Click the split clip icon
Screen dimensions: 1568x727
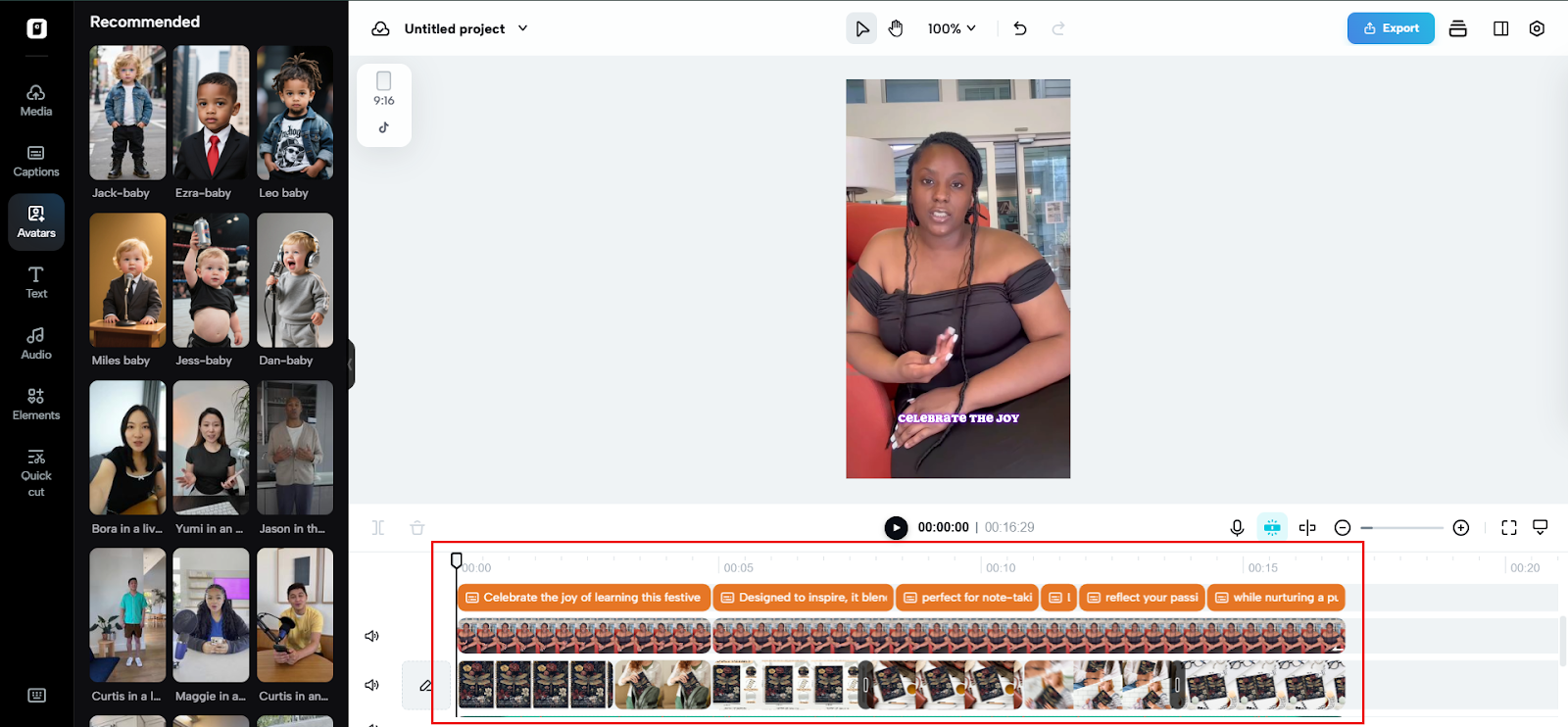pos(378,528)
